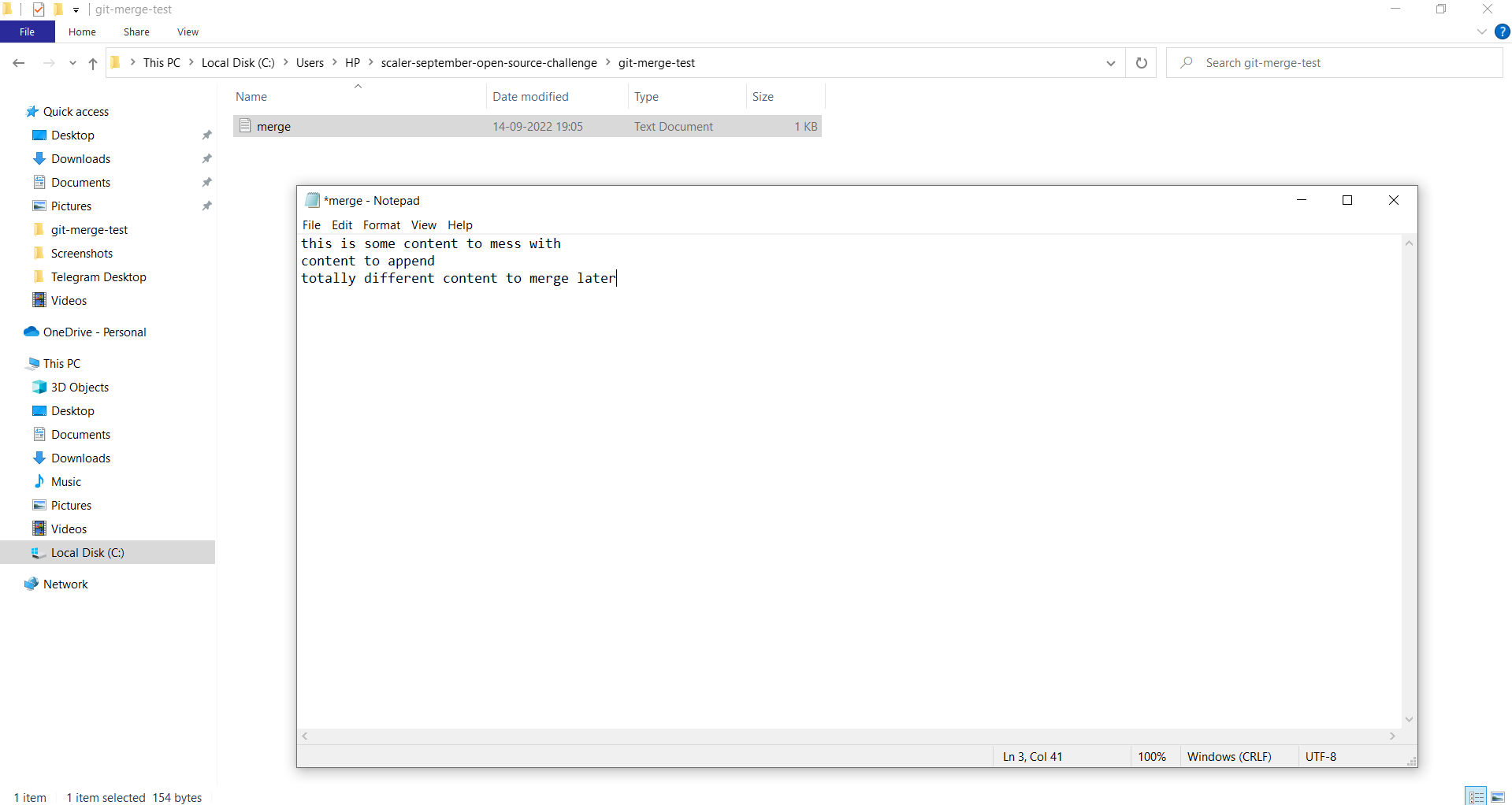Open File Explorer help
The width and height of the screenshot is (1512, 805).
click(x=1502, y=32)
